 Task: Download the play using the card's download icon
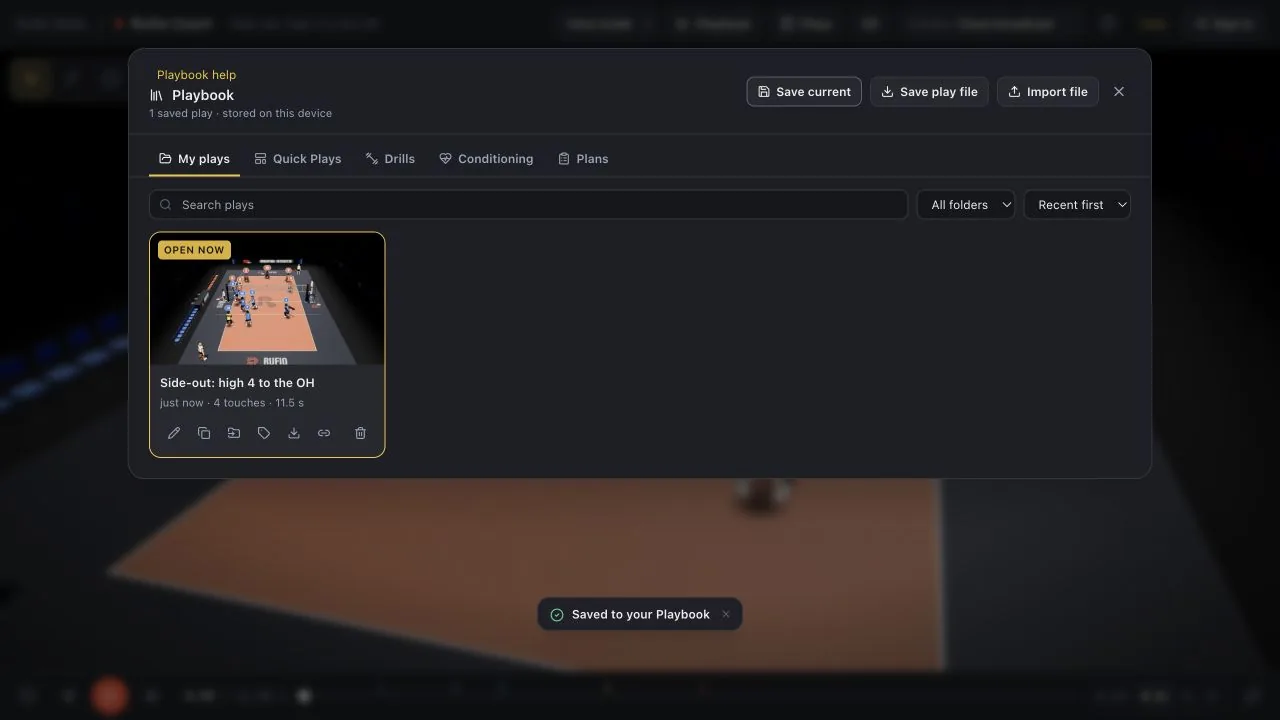tap(294, 433)
